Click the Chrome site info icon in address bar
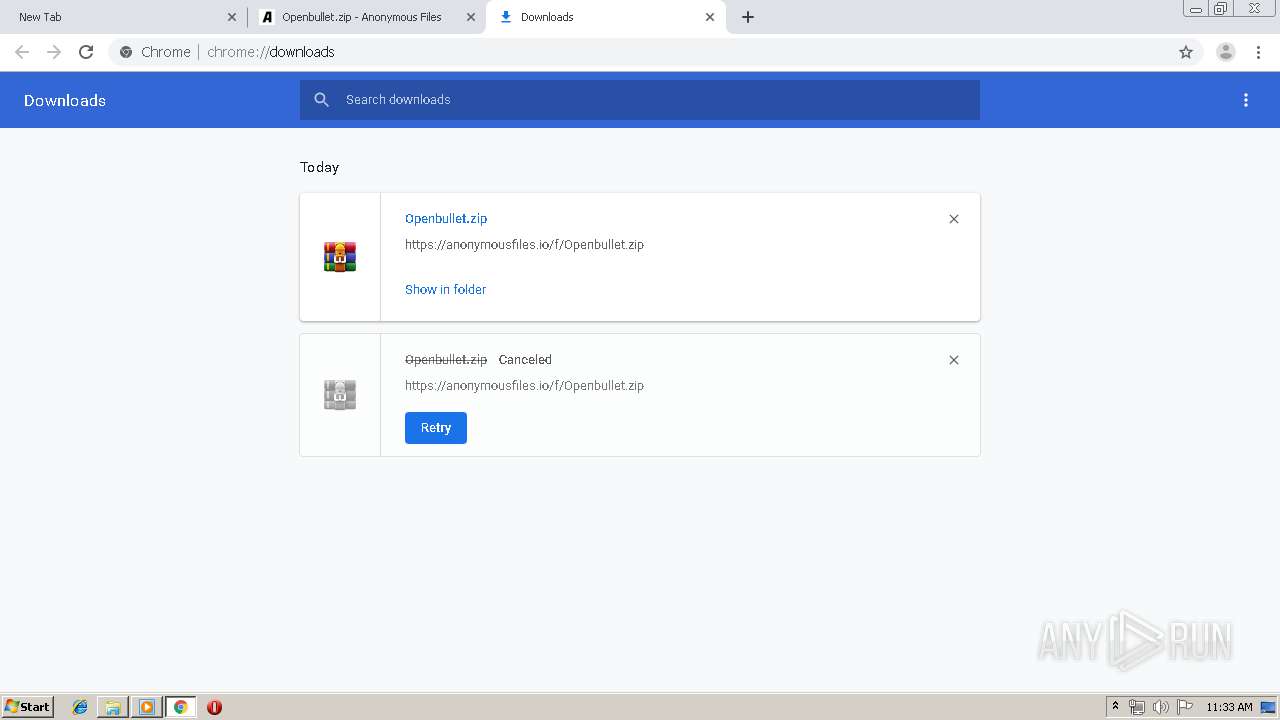The height and width of the screenshot is (720, 1280). pos(126,52)
